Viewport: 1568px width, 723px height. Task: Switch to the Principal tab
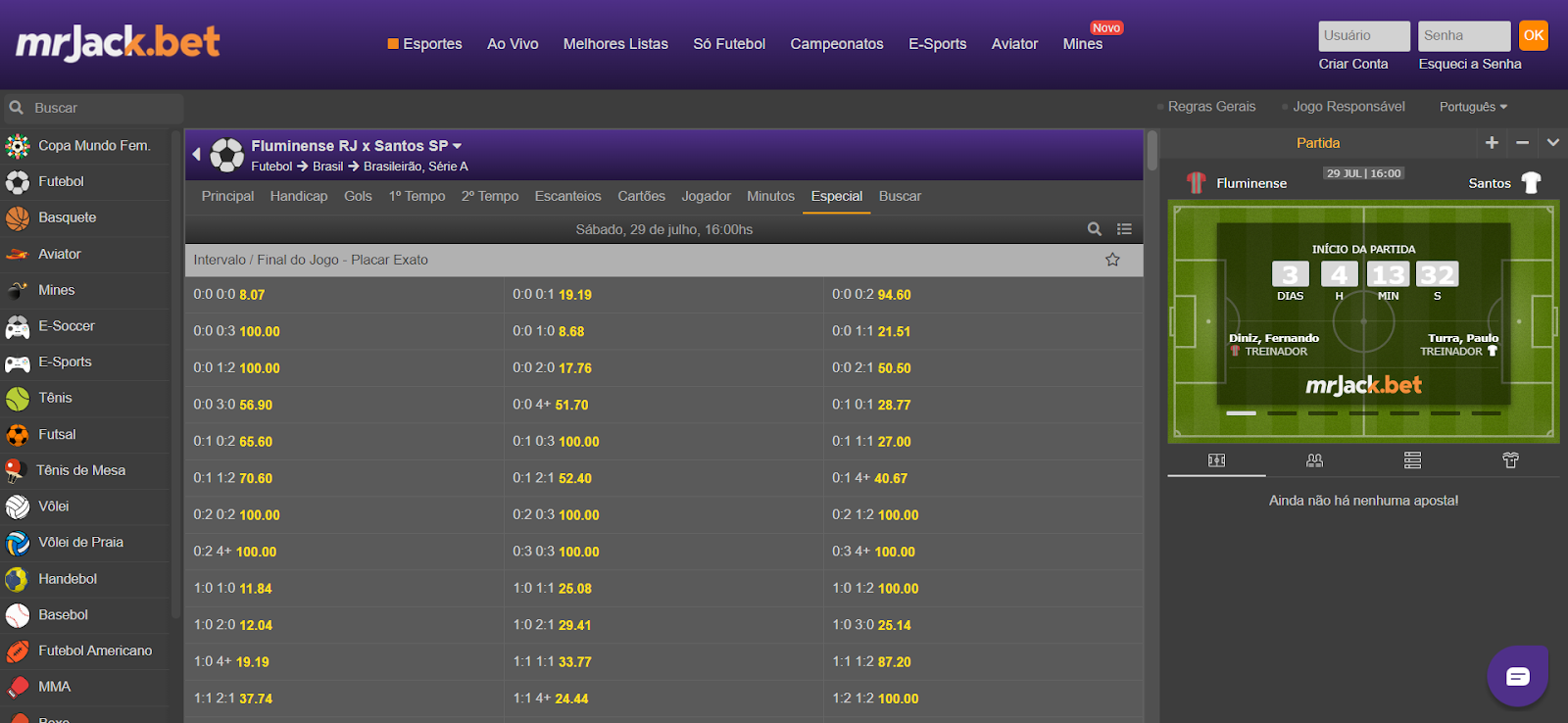point(227,197)
